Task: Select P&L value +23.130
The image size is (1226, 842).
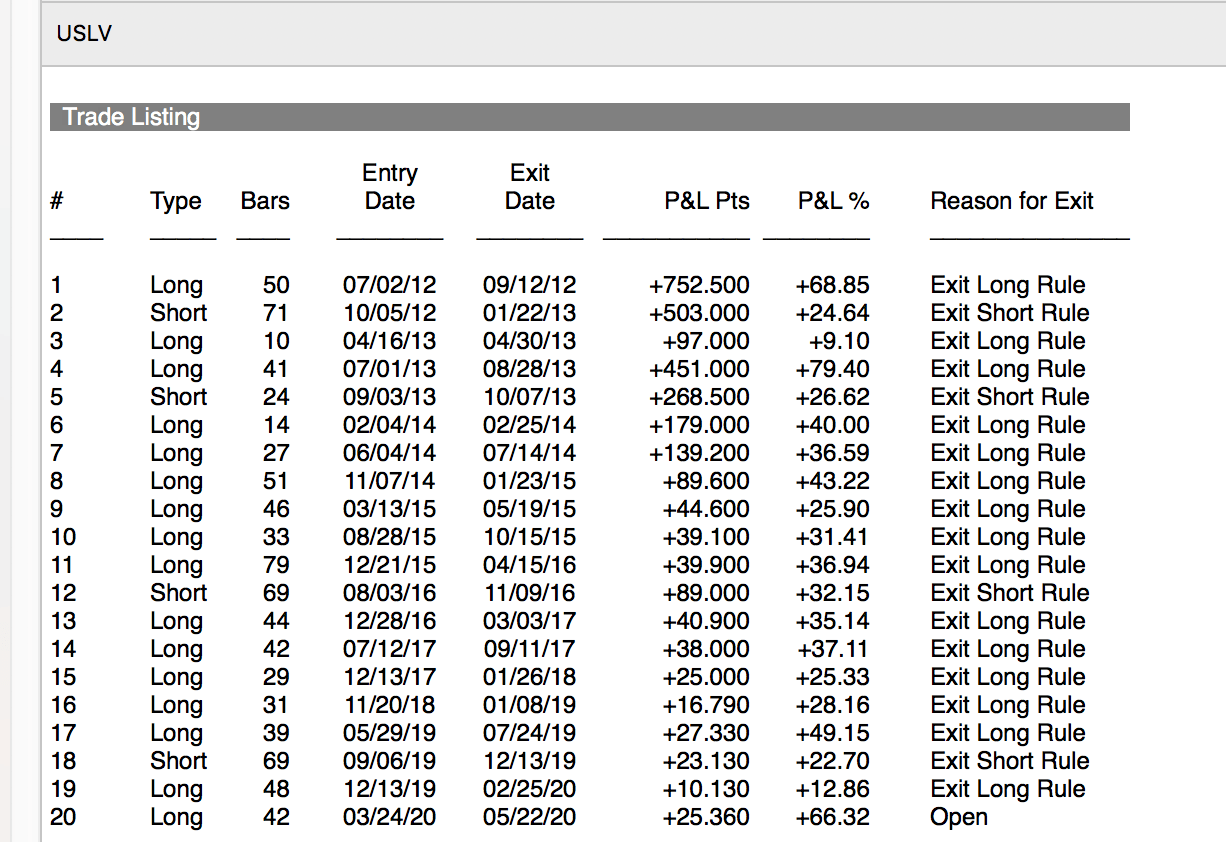Action: (706, 761)
